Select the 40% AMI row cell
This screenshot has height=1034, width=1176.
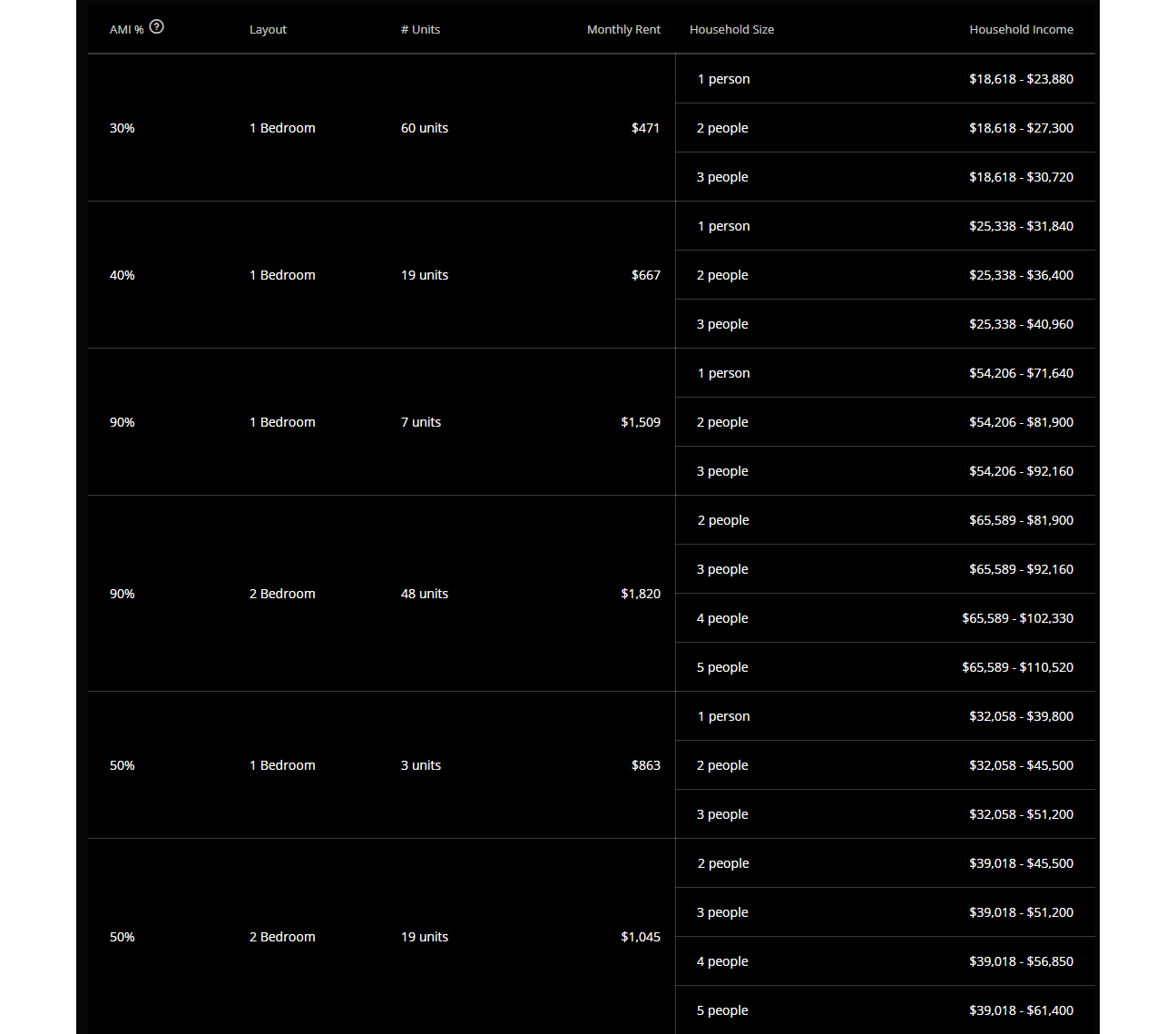[x=122, y=275]
